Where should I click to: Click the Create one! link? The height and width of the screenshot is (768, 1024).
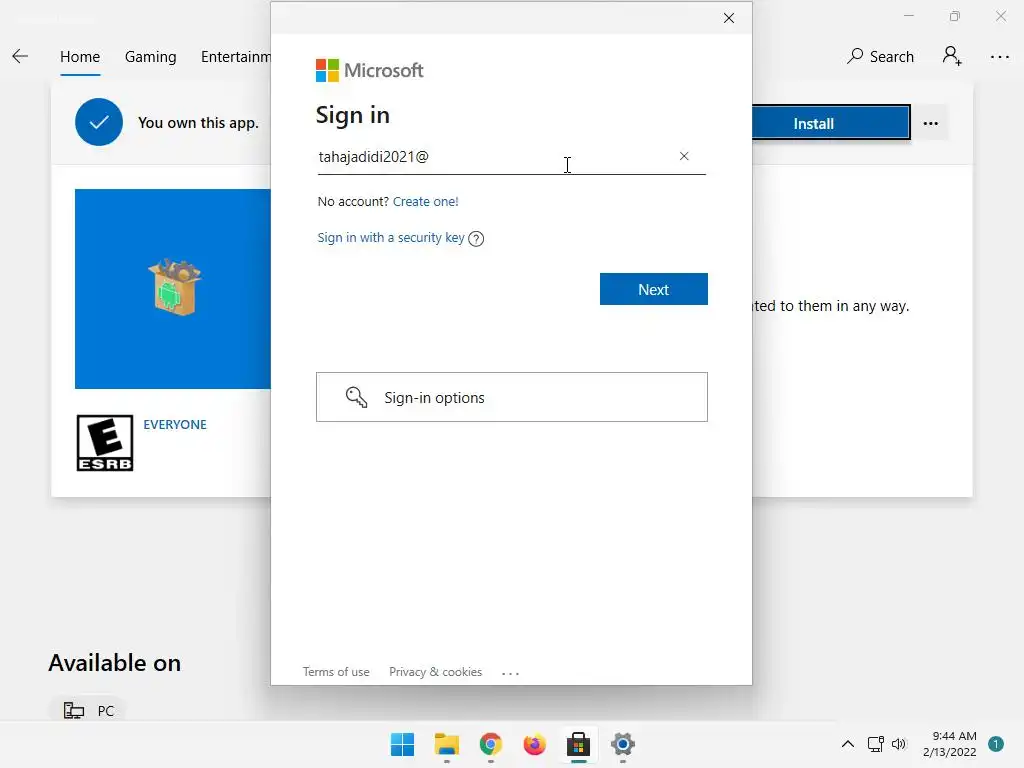(x=425, y=202)
